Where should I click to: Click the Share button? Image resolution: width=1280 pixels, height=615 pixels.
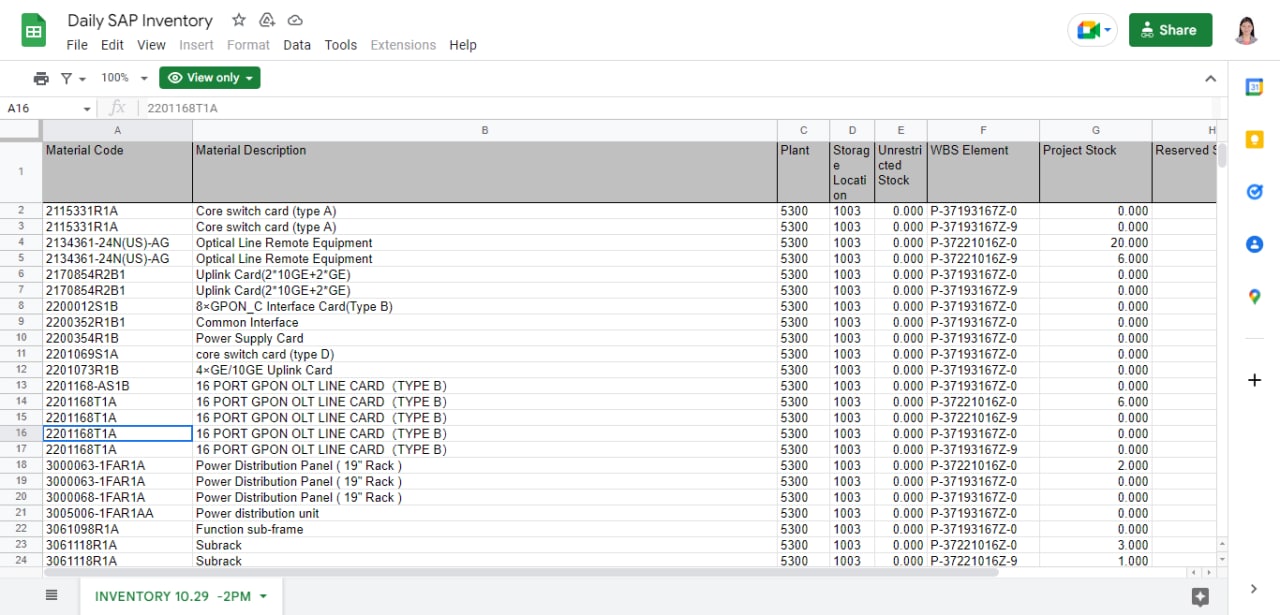[x=1170, y=30]
